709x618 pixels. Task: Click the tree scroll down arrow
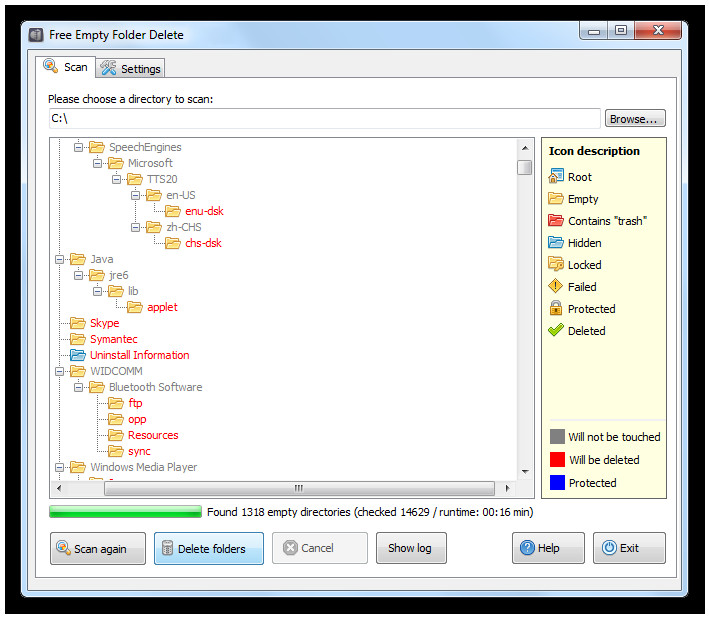click(525, 471)
